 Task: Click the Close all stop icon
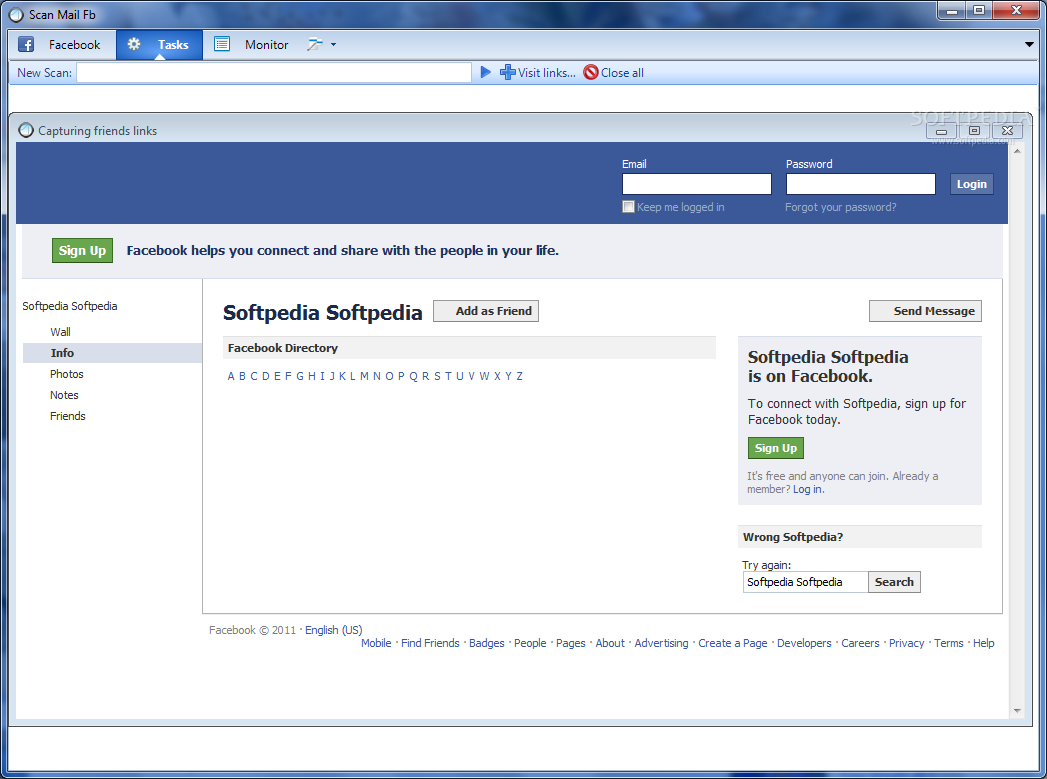pos(590,72)
